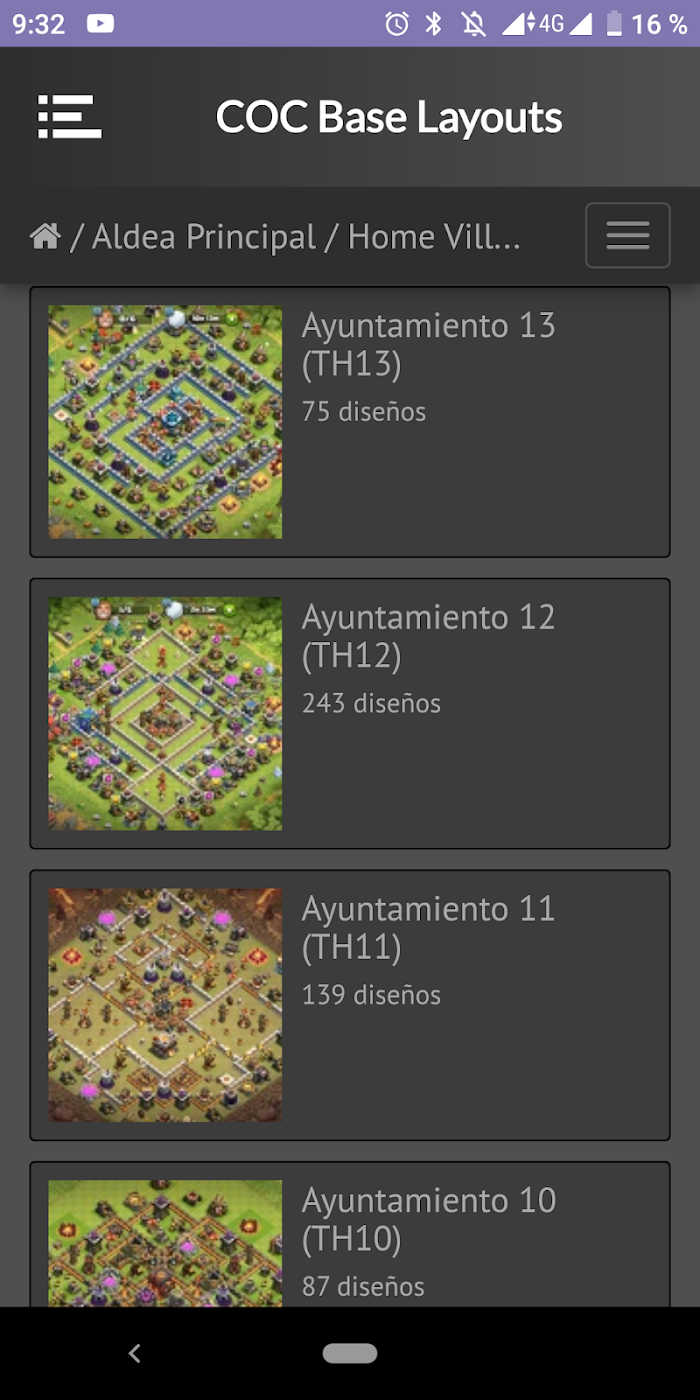Open Home Vill... breadcrumb item
700x1400 pixels.
434,237
